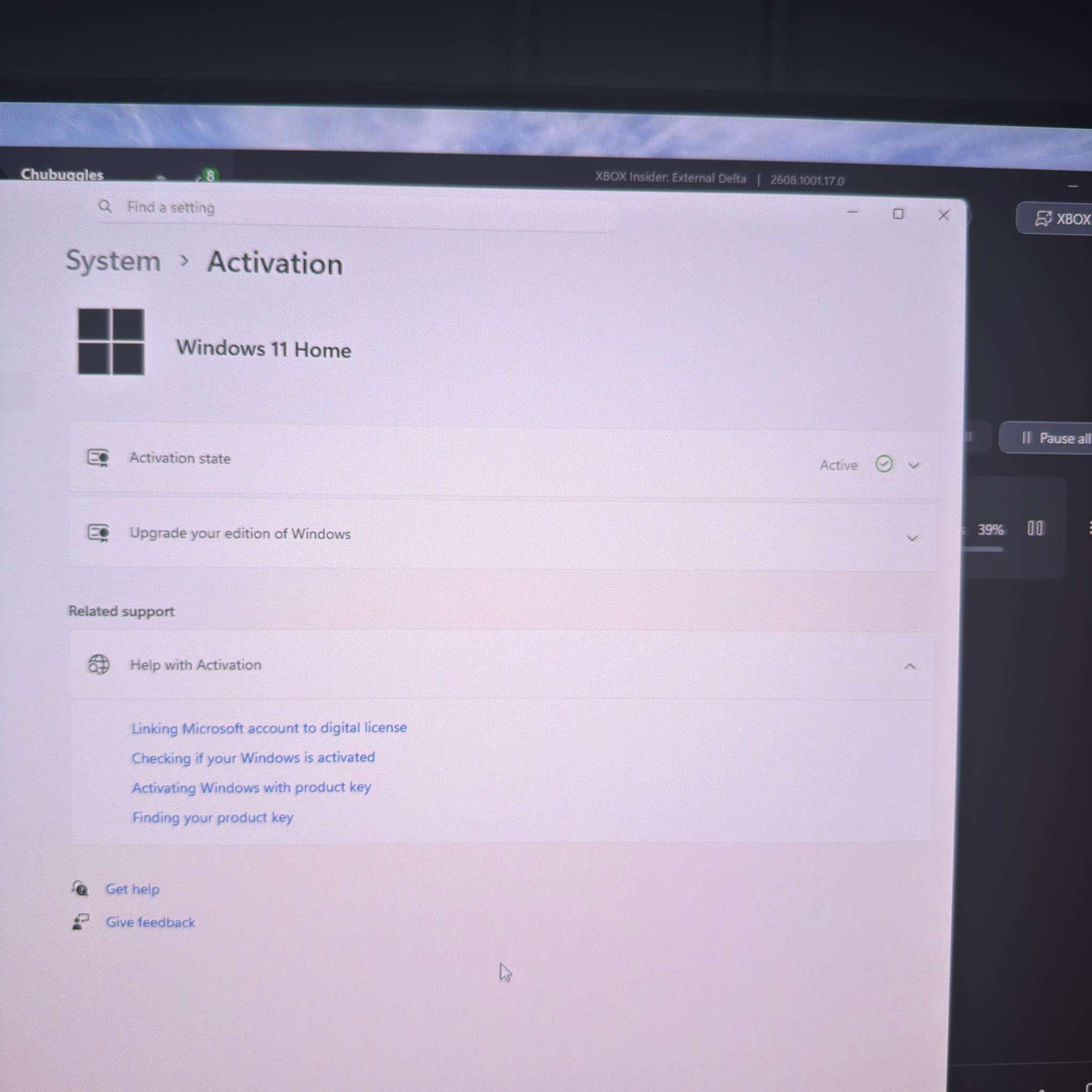Click the Upgrade edition certificate icon
This screenshot has height=1092, width=1092.
(98, 533)
